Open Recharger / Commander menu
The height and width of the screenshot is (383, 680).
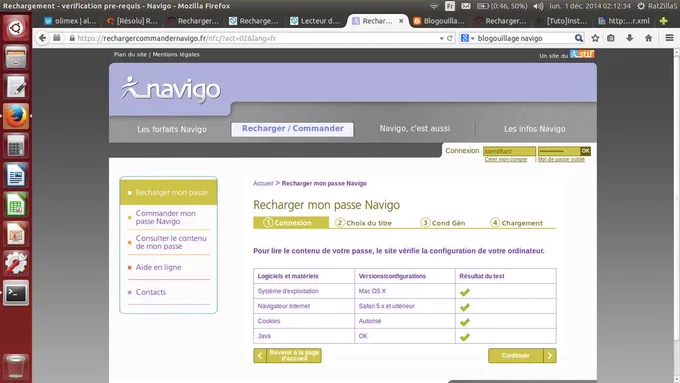pos(292,129)
